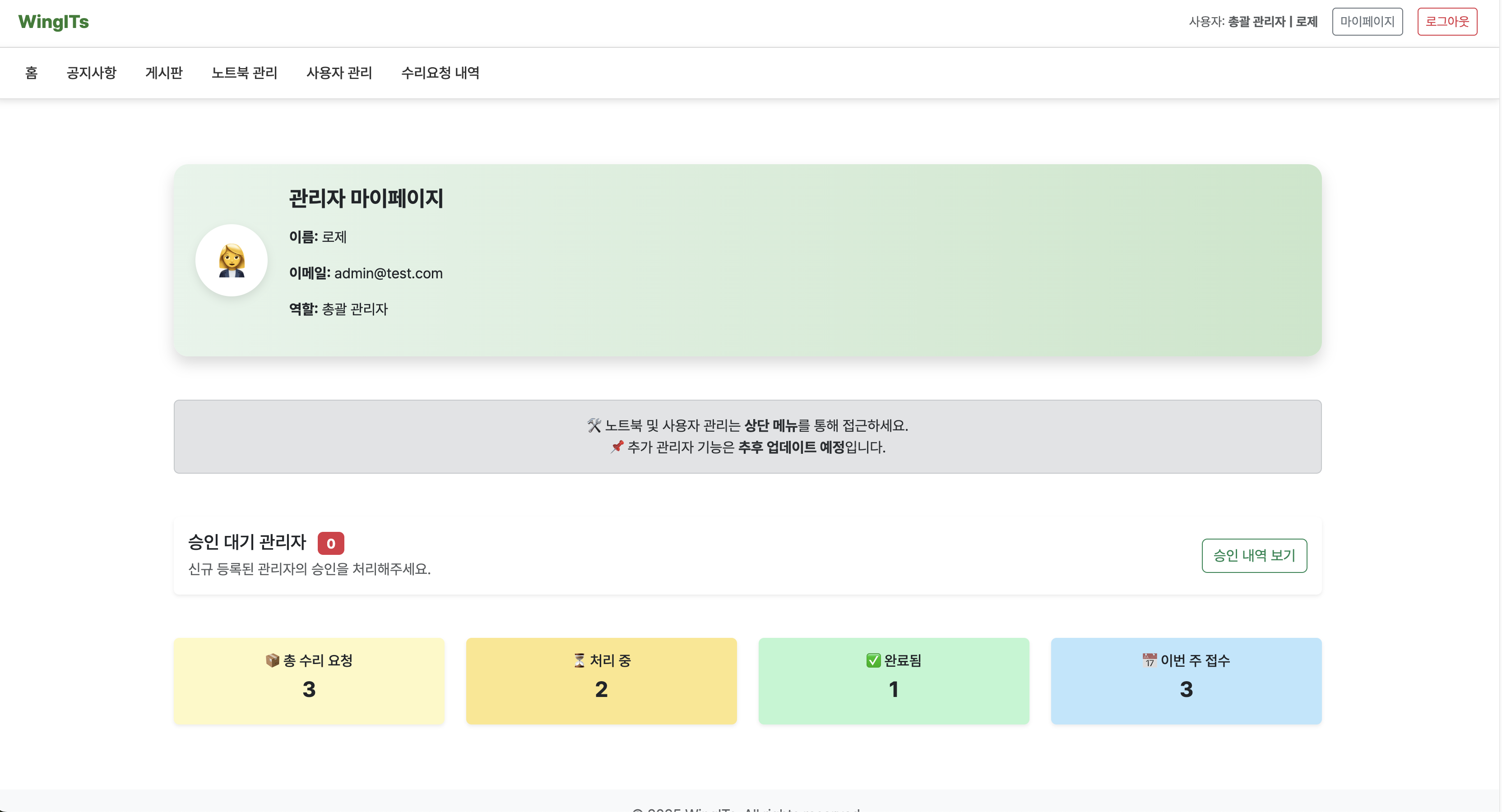
Task: Open the 게시판 menu
Action: tap(164, 73)
